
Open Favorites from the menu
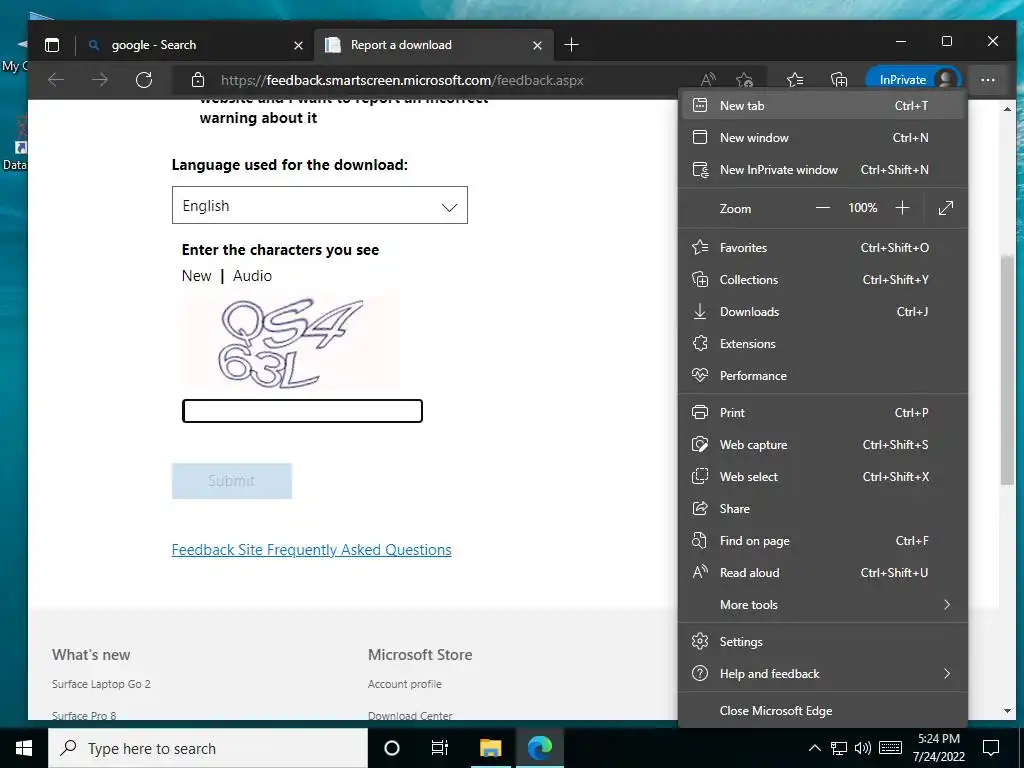coord(823,248)
